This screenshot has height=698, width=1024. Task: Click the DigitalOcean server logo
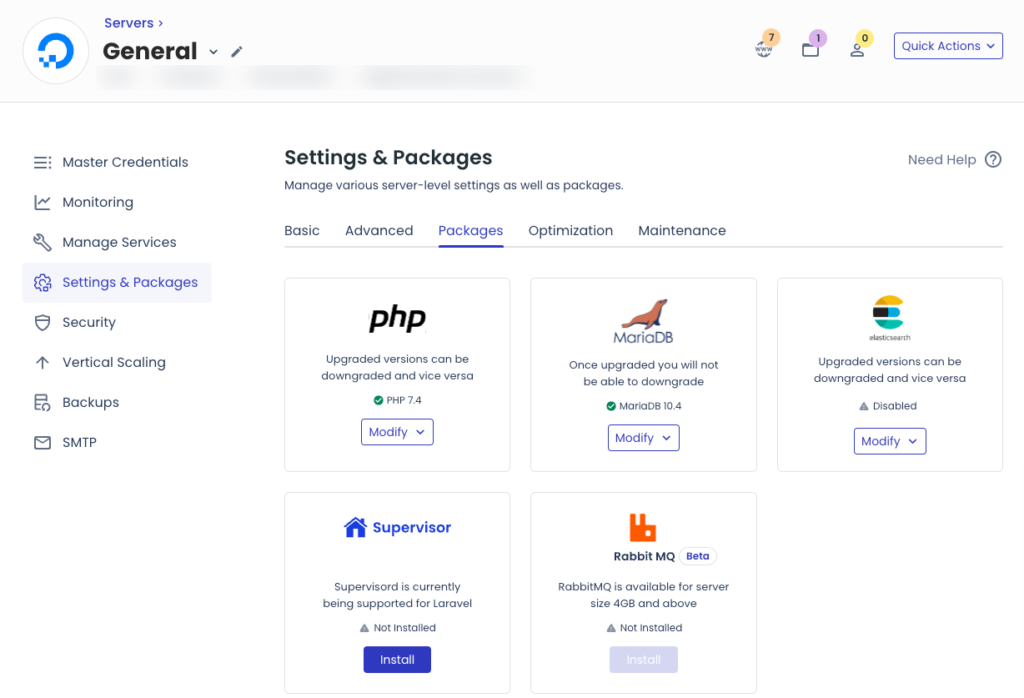pyautogui.click(x=56, y=51)
